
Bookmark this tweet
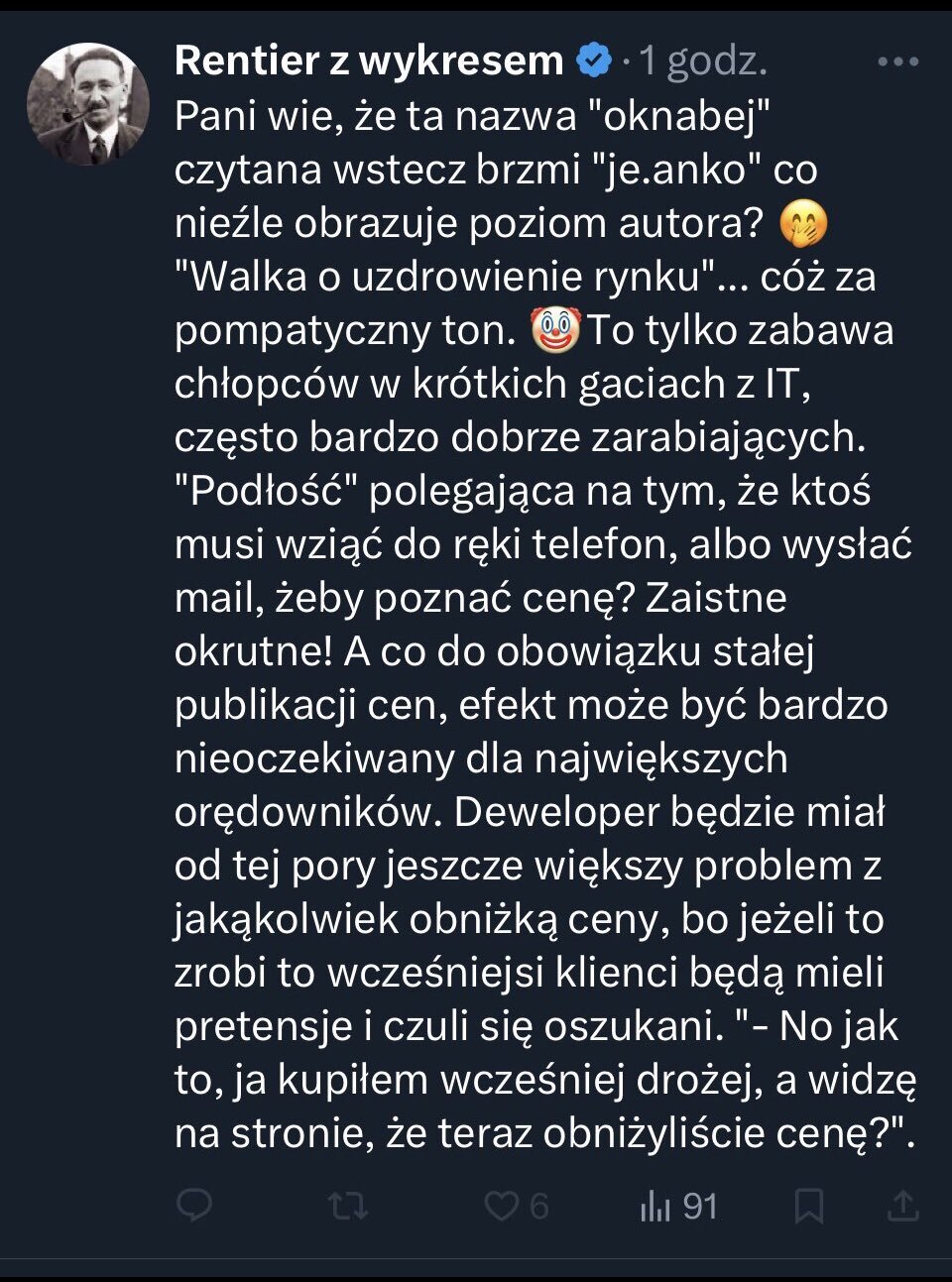click(x=809, y=1206)
